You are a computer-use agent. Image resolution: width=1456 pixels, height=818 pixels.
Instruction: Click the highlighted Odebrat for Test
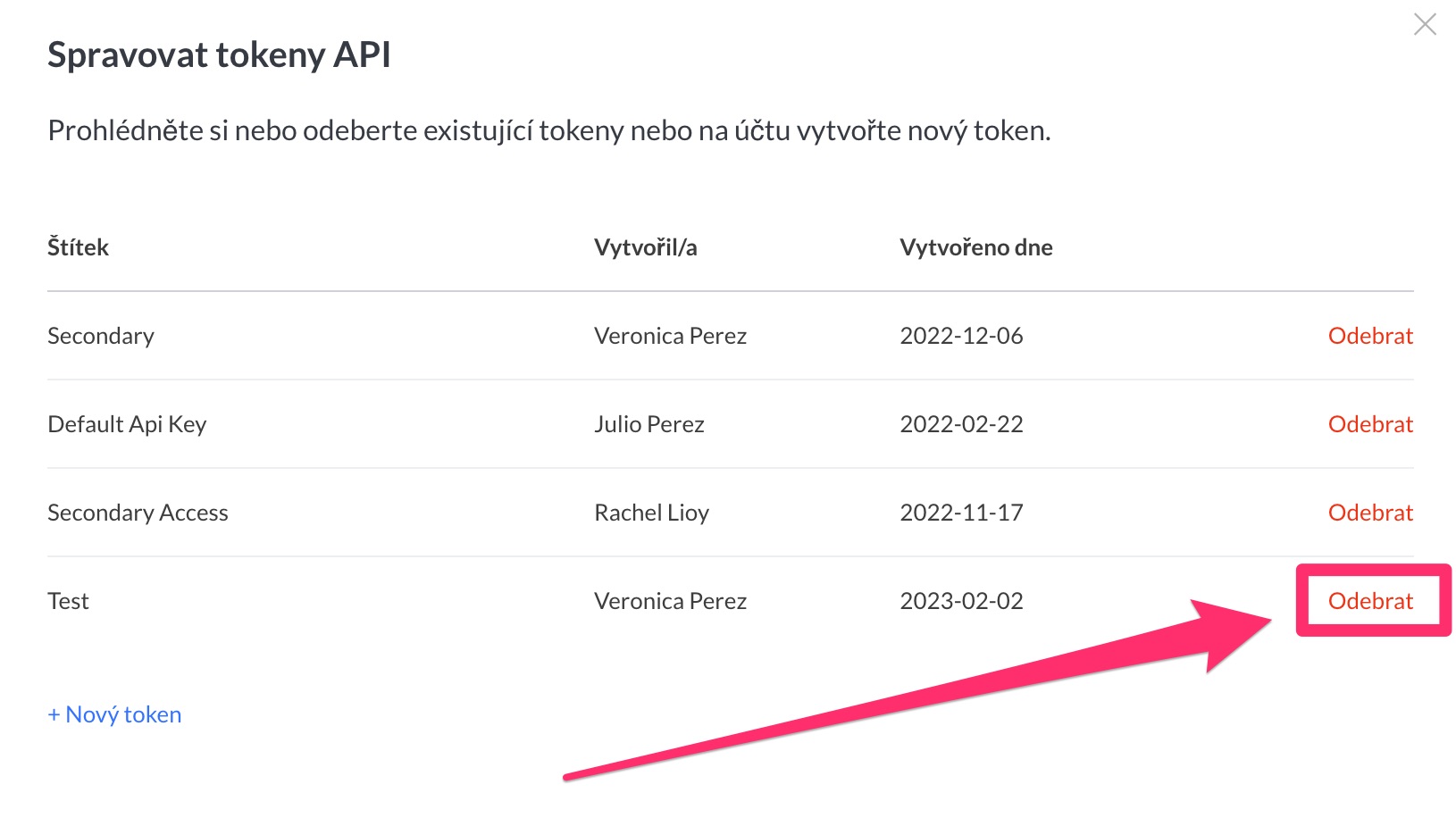click(x=1370, y=601)
